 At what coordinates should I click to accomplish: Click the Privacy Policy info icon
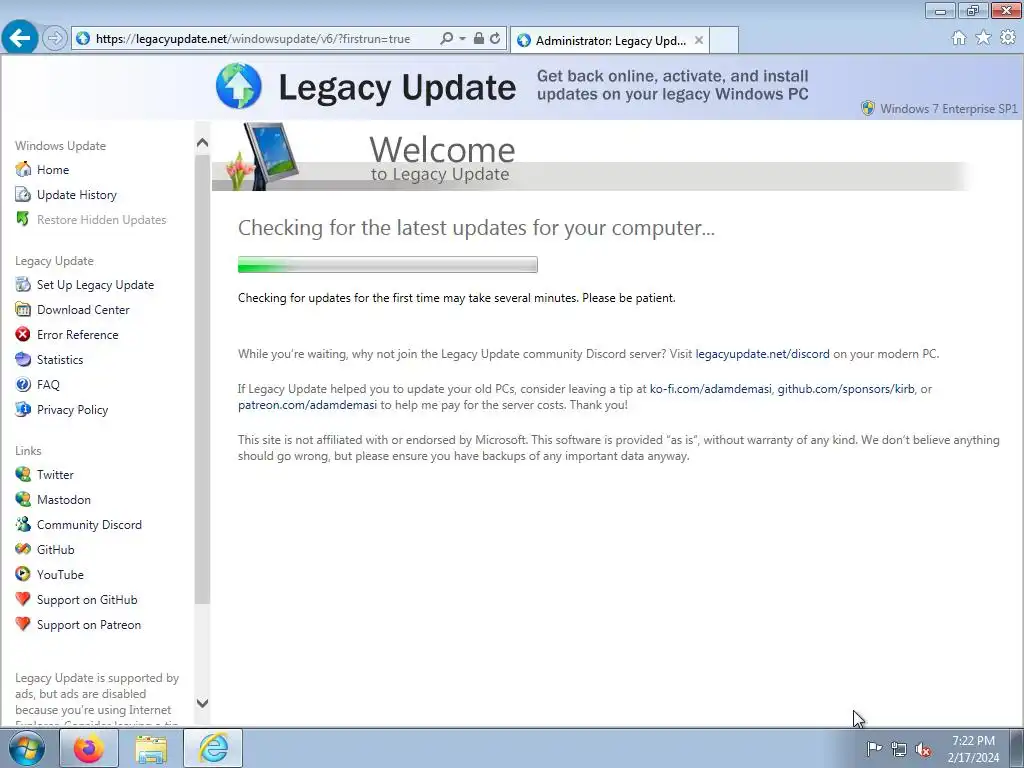[x=23, y=409]
